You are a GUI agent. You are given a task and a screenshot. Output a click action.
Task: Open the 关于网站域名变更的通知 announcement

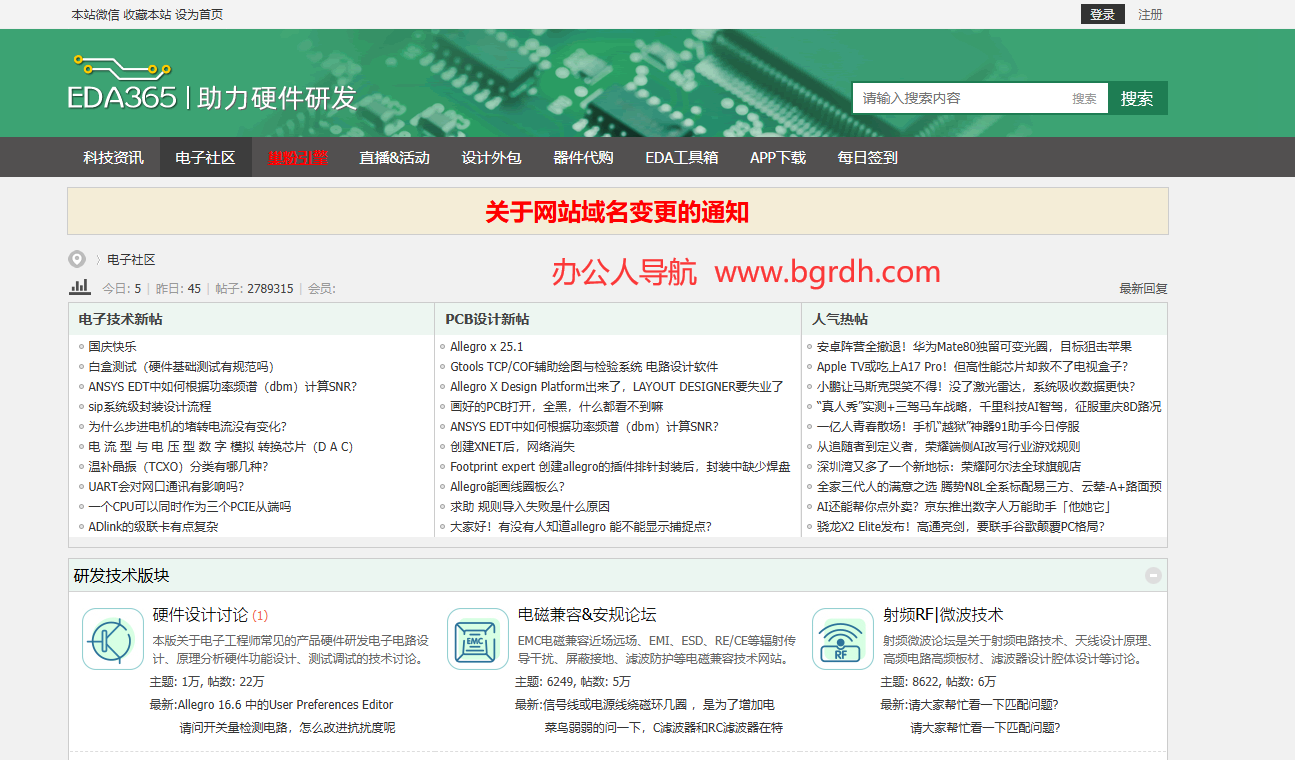pyautogui.click(x=617, y=212)
